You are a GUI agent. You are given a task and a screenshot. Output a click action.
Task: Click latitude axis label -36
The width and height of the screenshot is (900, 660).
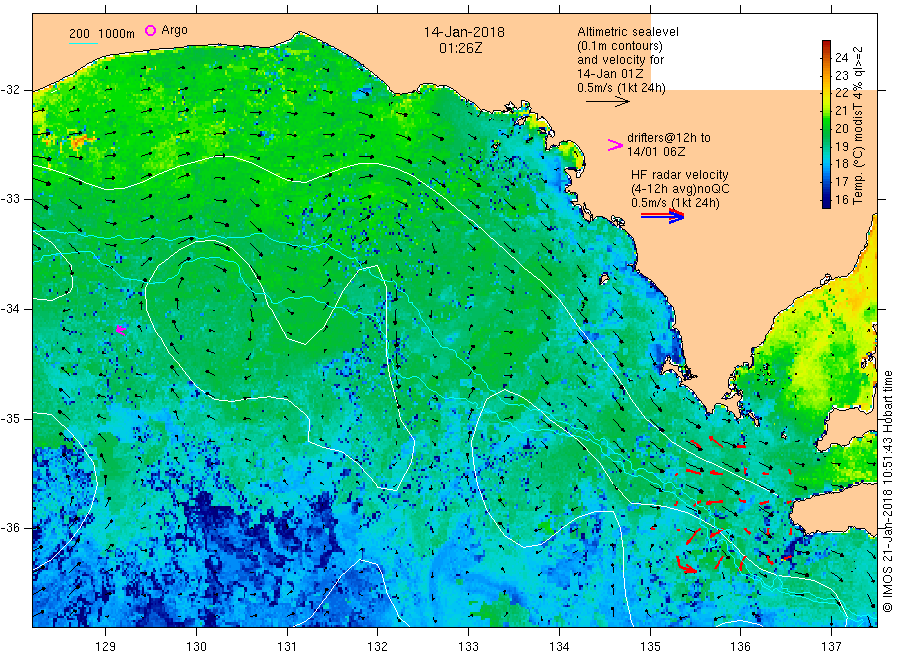click(10, 528)
